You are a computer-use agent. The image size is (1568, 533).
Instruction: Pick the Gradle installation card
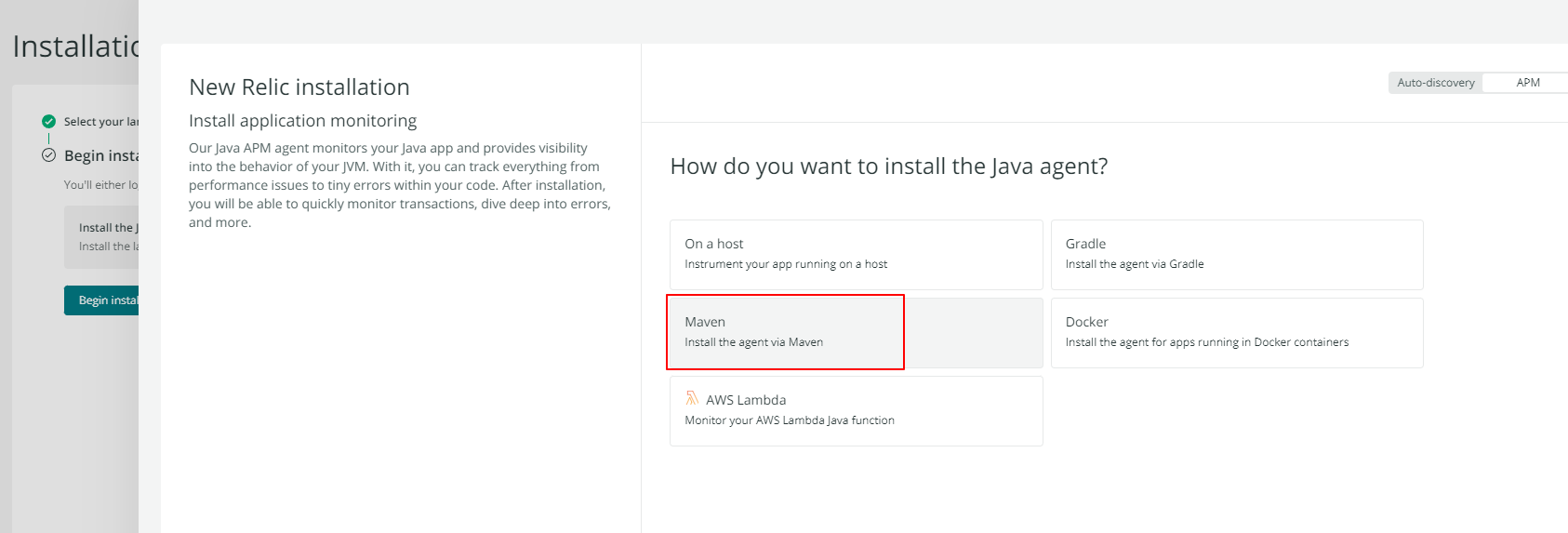click(x=1236, y=254)
